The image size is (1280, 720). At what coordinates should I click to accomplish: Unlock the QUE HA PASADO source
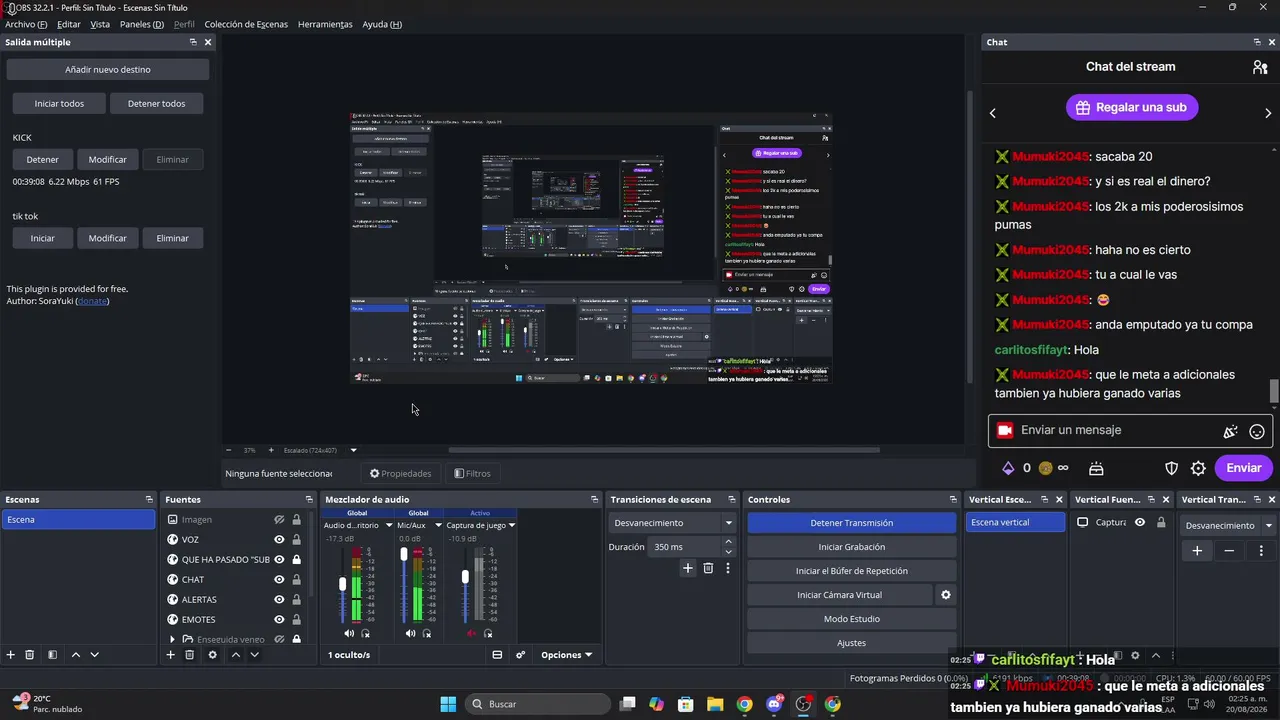296,560
